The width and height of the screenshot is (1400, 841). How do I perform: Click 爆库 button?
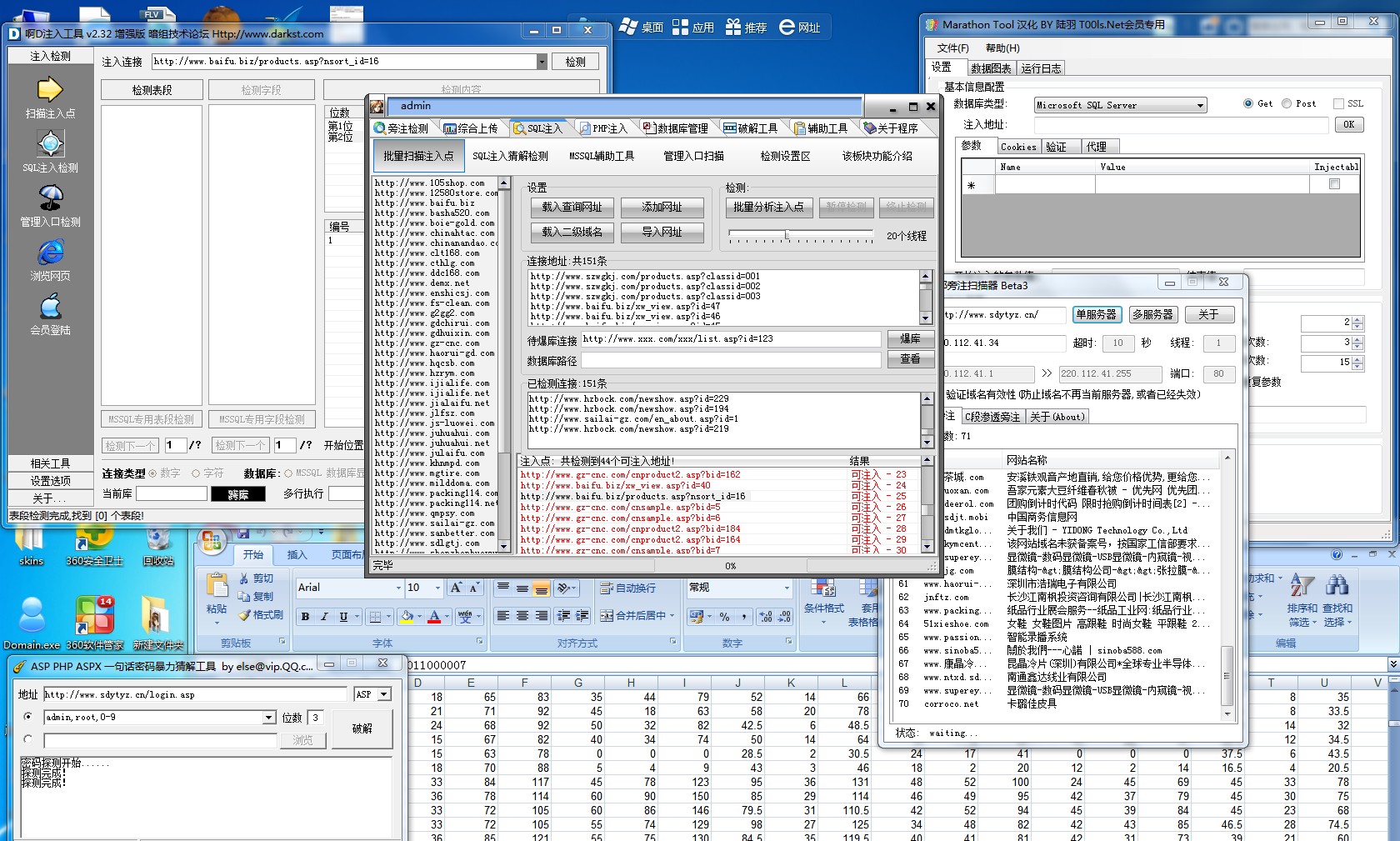coord(910,338)
